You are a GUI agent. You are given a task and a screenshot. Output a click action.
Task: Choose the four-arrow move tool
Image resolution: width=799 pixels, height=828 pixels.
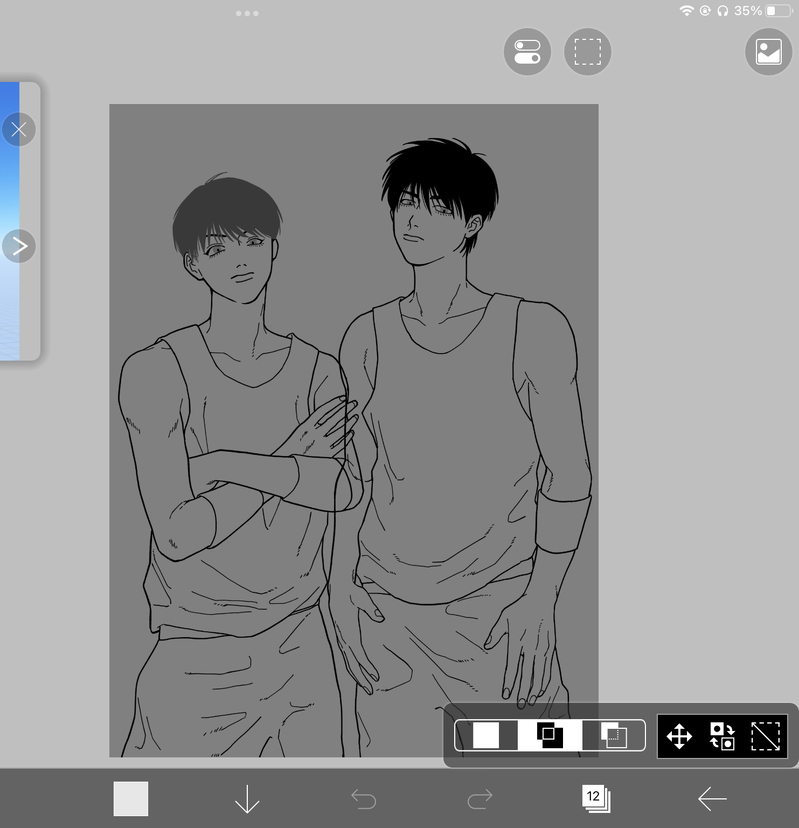[679, 736]
